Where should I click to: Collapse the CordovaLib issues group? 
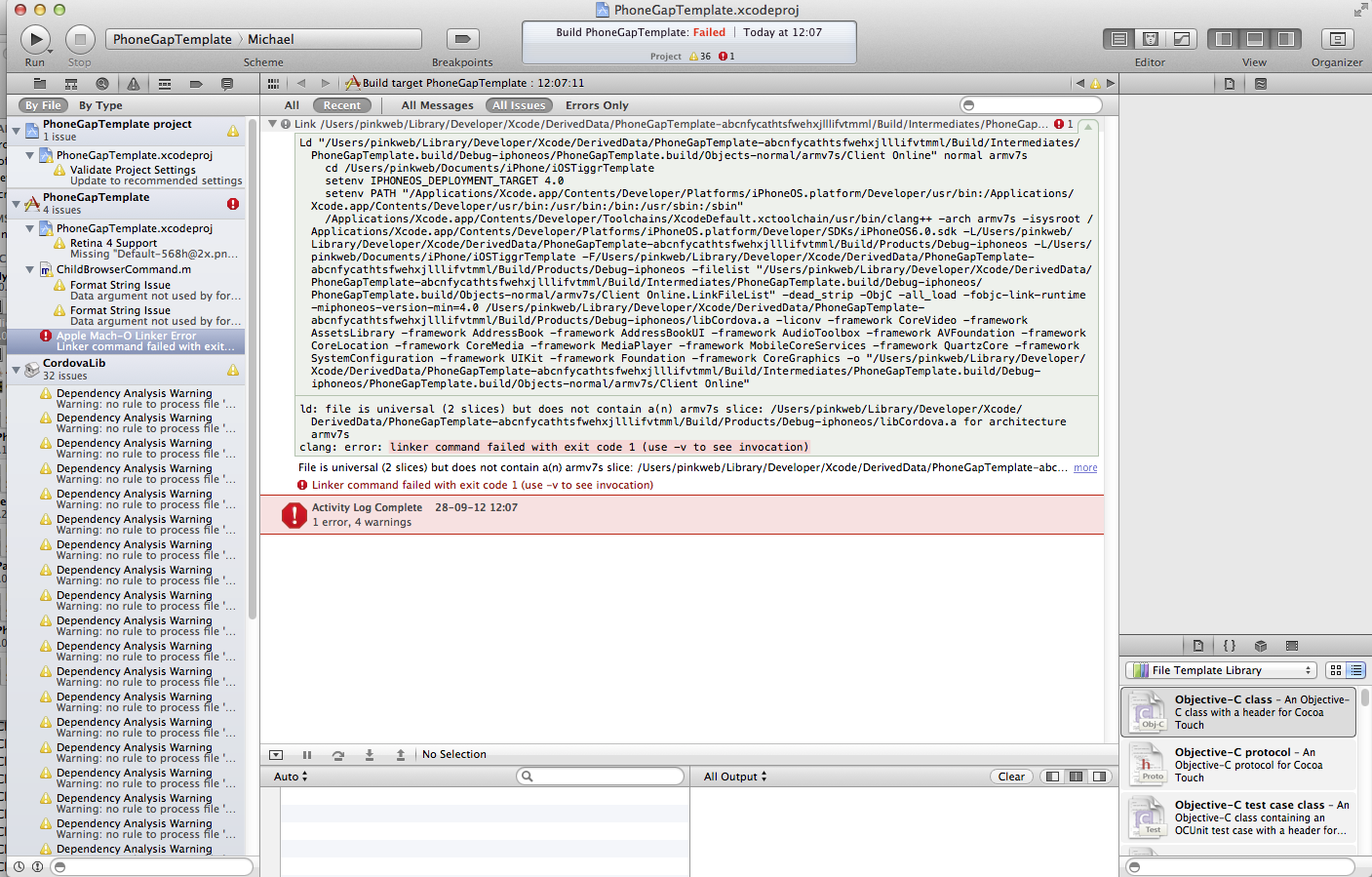click(x=17, y=370)
